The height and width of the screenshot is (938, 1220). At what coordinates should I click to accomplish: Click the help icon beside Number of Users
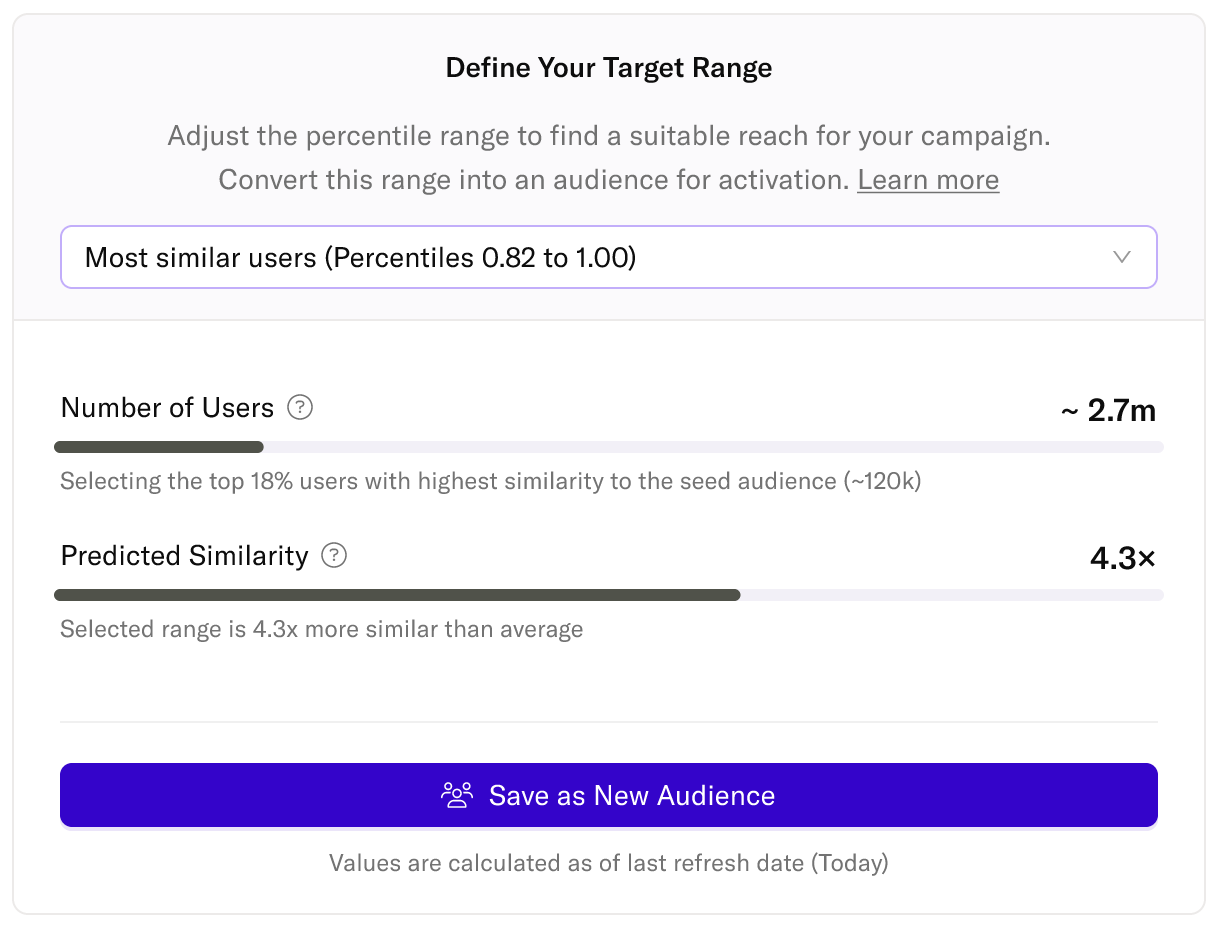300,408
